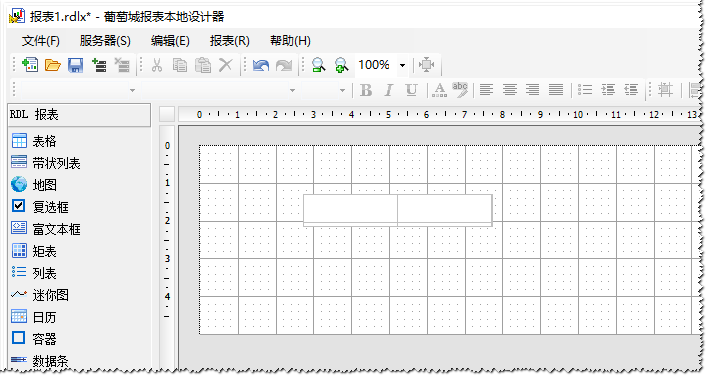The height and width of the screenshot is (382, 713).
Task: Click the bullet list icon
Action: 585,90
